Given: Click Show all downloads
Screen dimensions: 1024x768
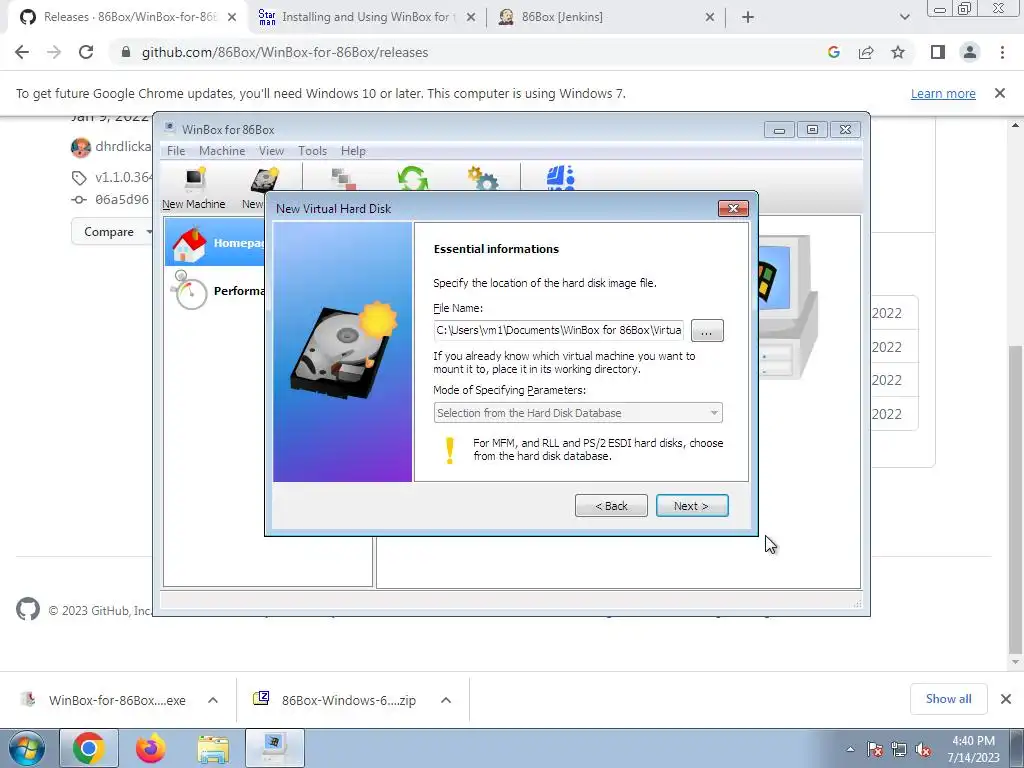Looking at the screenshot, I should coord(948,699).
